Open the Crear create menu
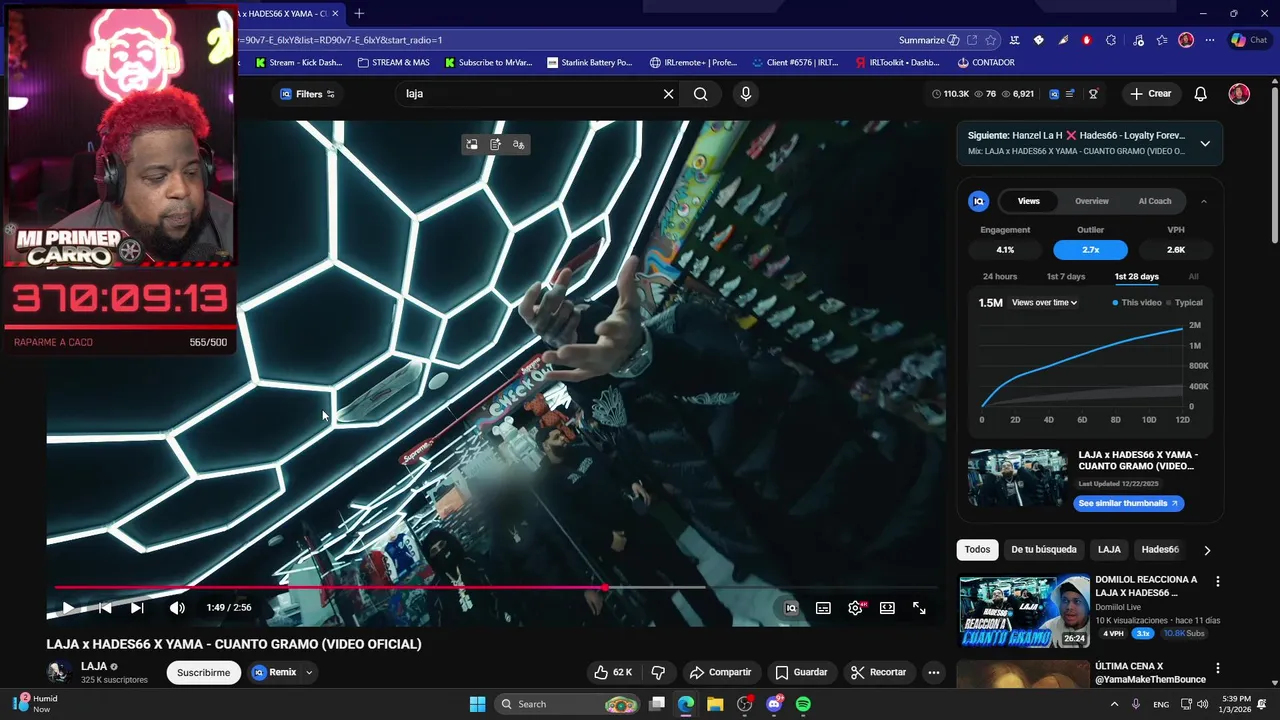 point(1151,94)
